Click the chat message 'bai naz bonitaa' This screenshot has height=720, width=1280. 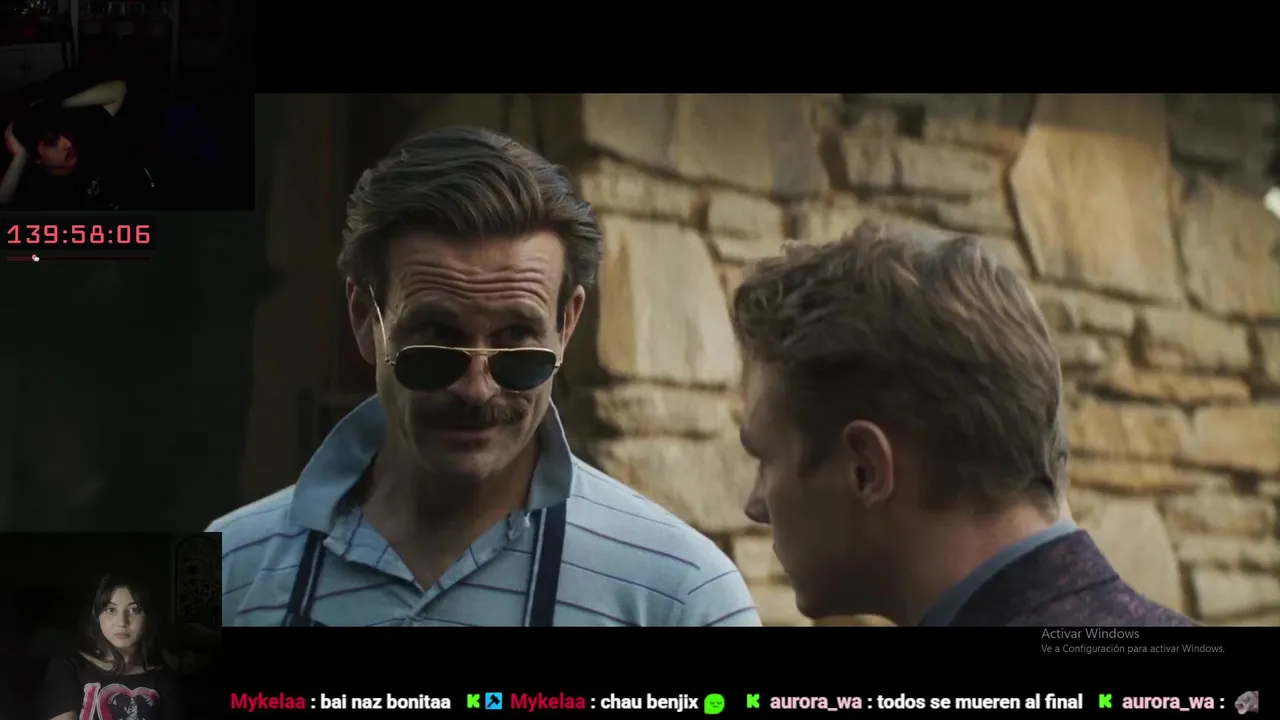386,702
